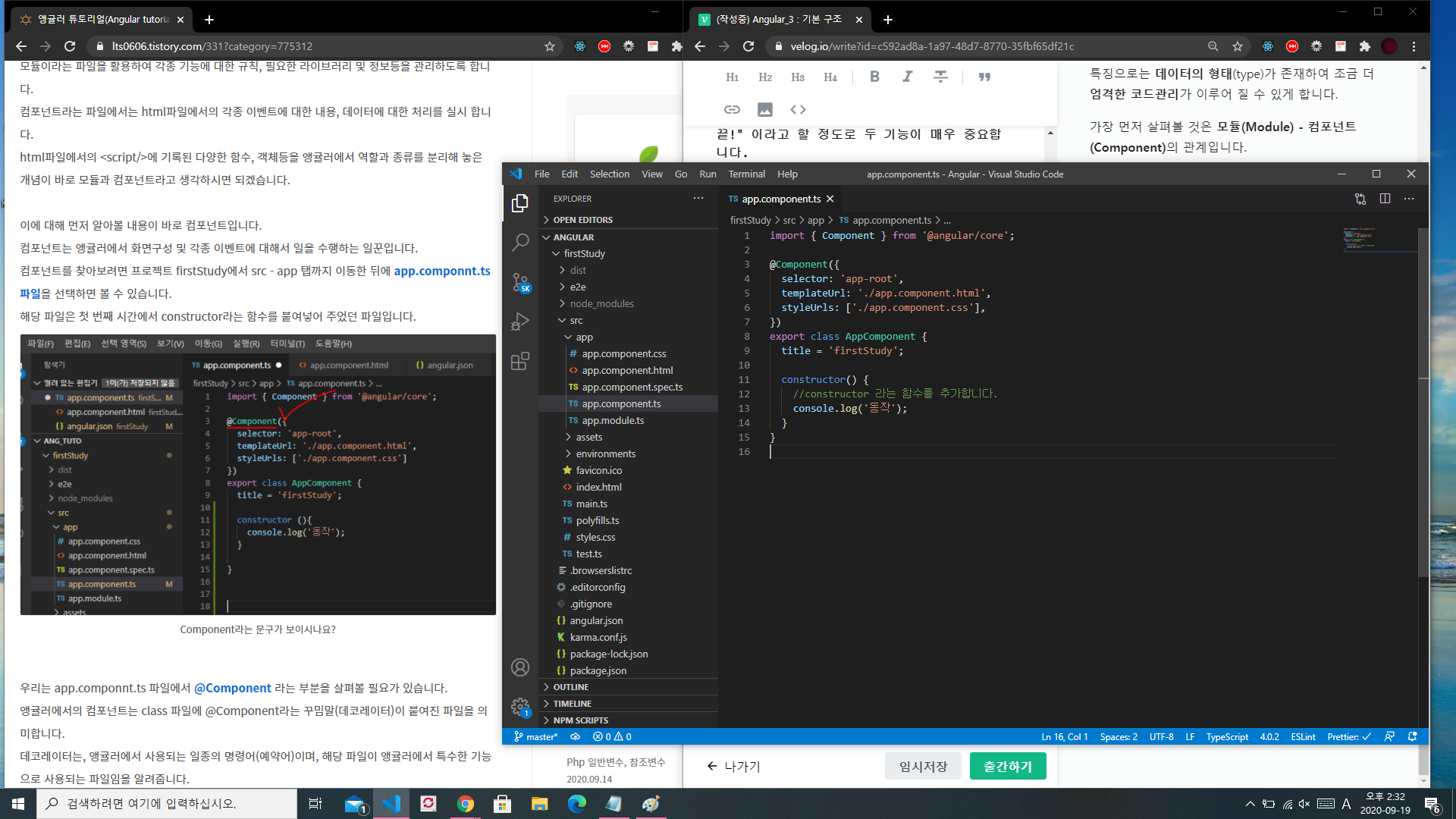Collapse ANGULAR workspace section
Screen dimensions: 1456x819
[629, 237]
